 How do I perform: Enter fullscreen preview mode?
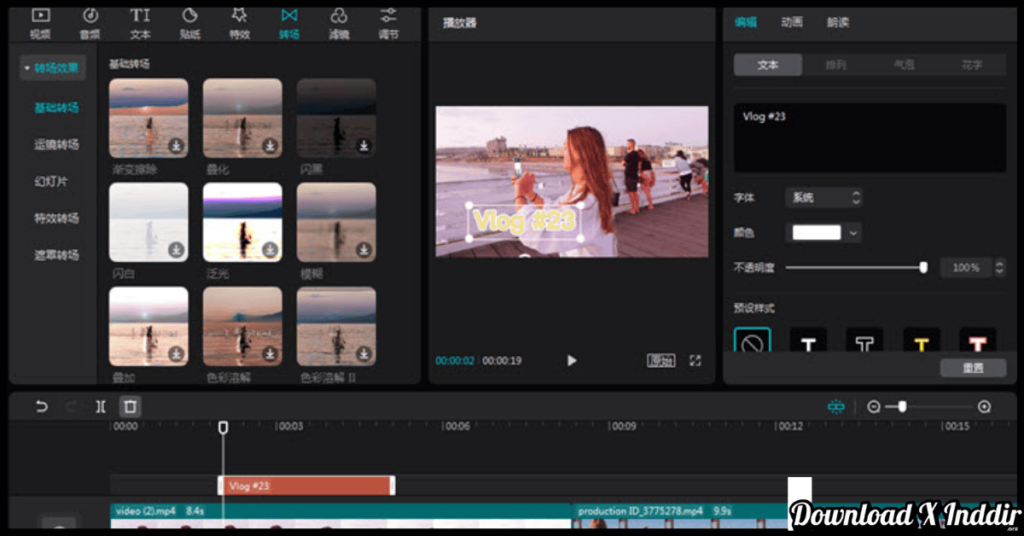695,360
